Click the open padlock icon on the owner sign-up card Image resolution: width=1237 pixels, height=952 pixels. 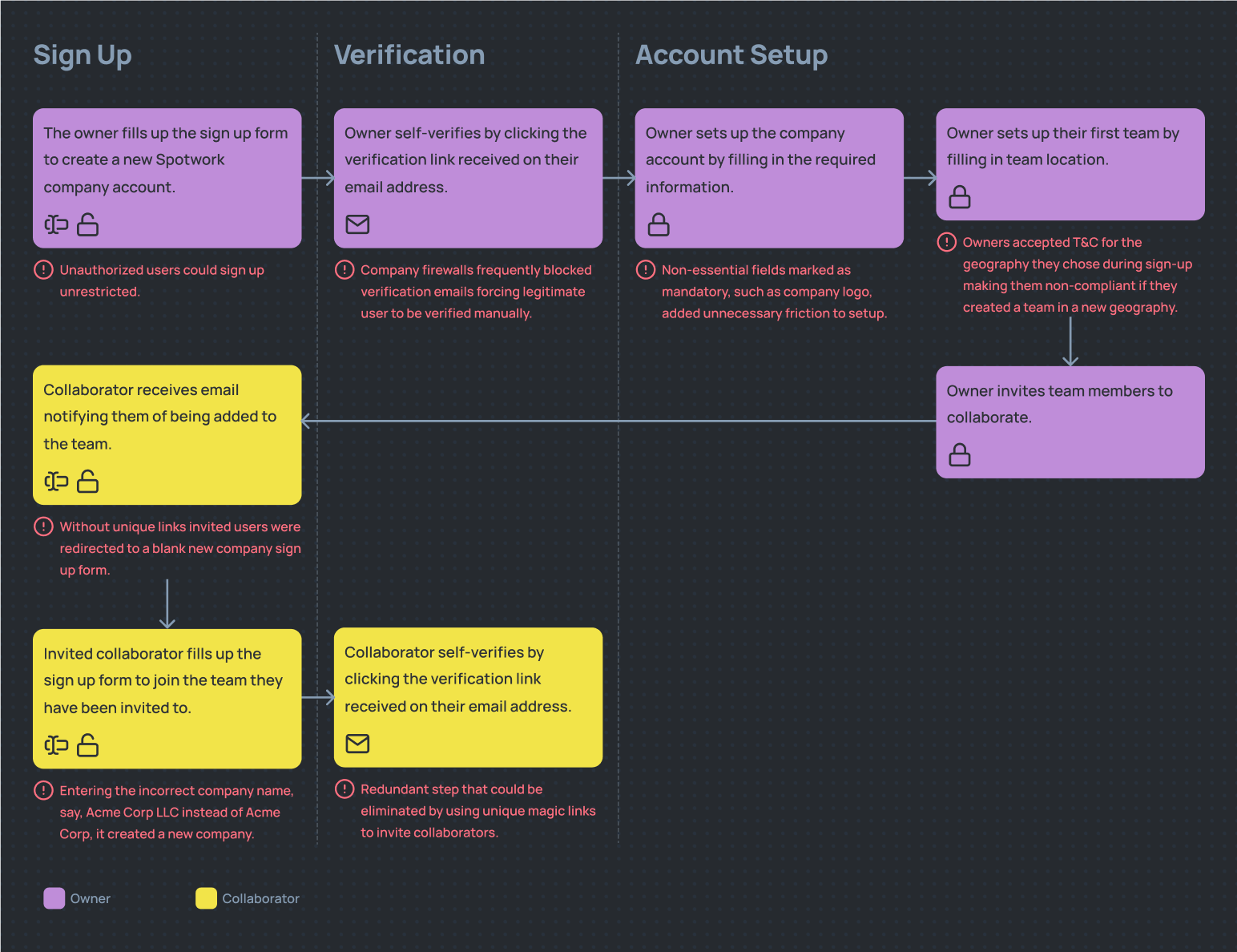click(x=88, y=225)
